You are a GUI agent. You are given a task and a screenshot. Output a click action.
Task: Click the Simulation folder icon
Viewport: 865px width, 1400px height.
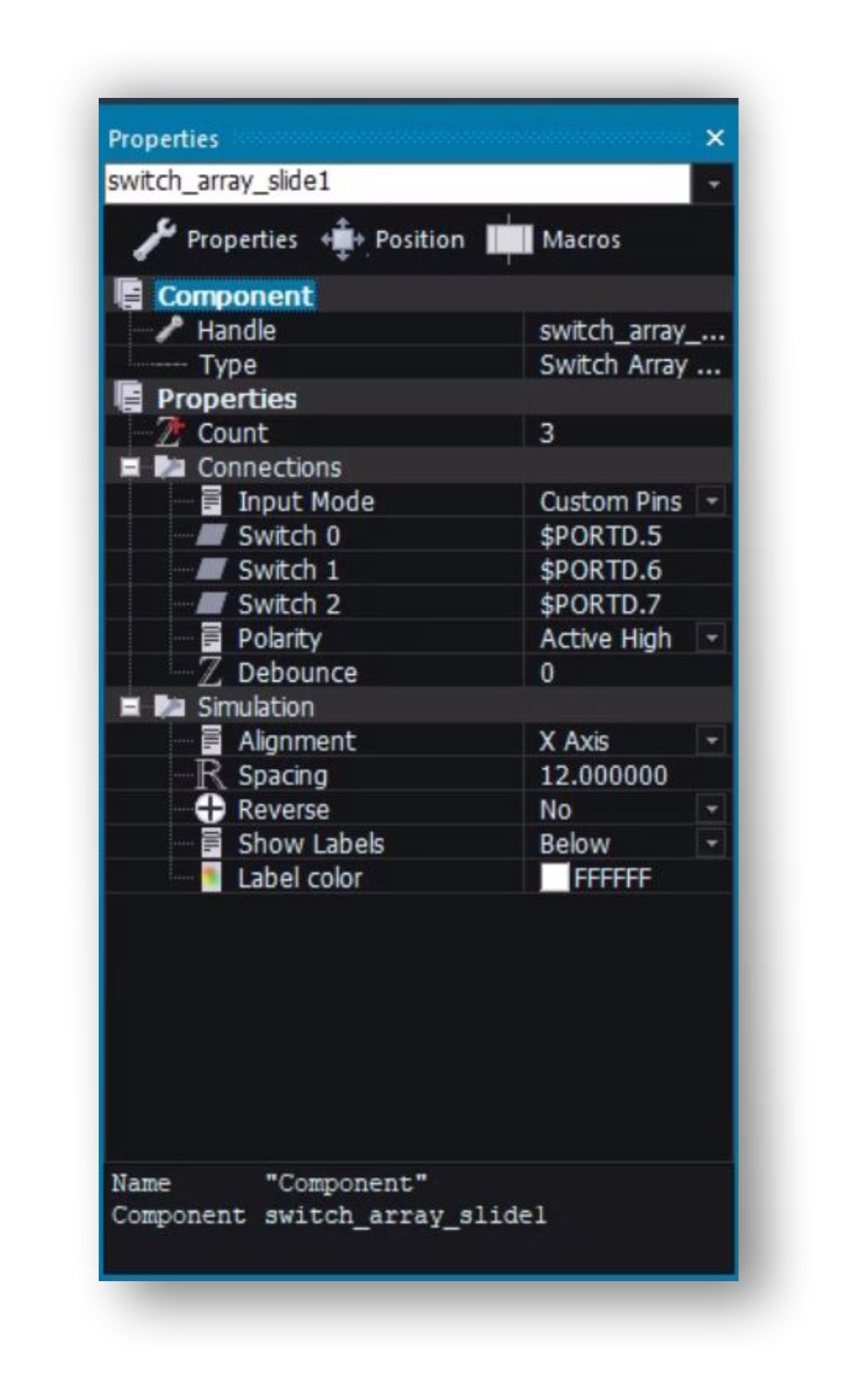tap(169, 706)
